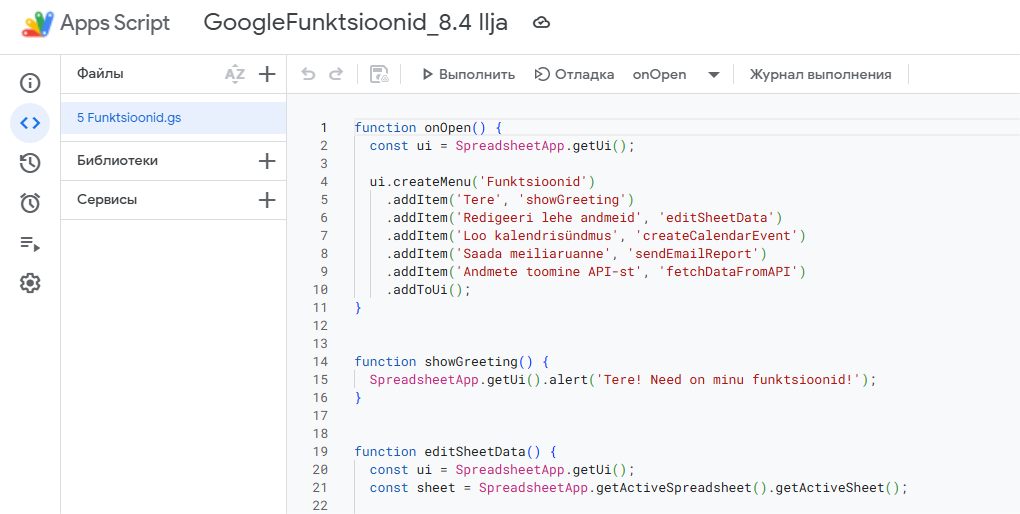Add a new file with plus icon
Viewport: 1020px width, 514px height.
click(x=267, y=74)
